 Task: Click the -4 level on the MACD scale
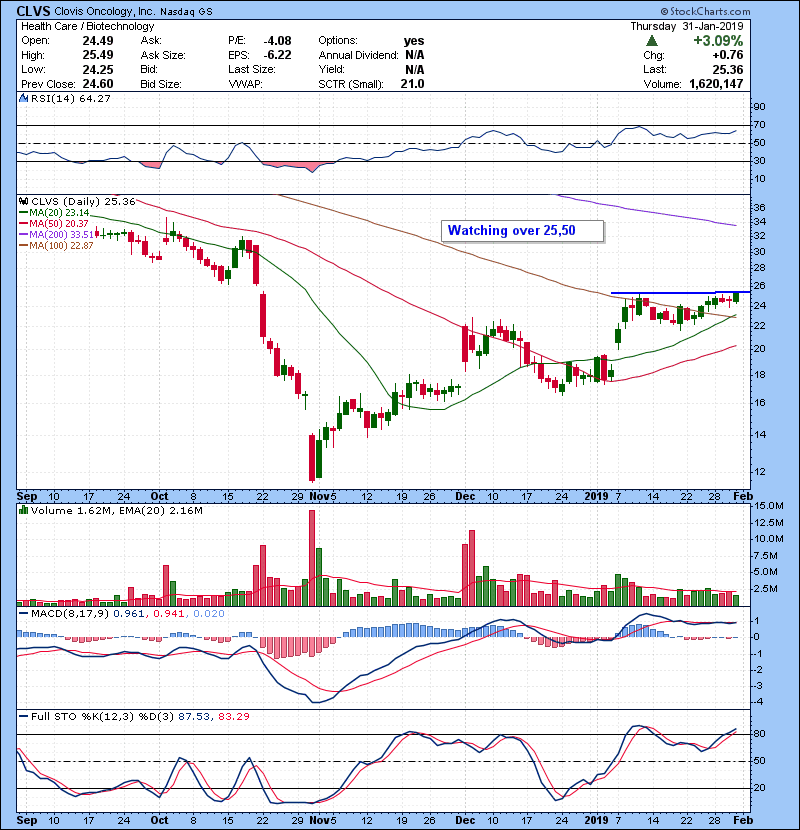point(758,702)
